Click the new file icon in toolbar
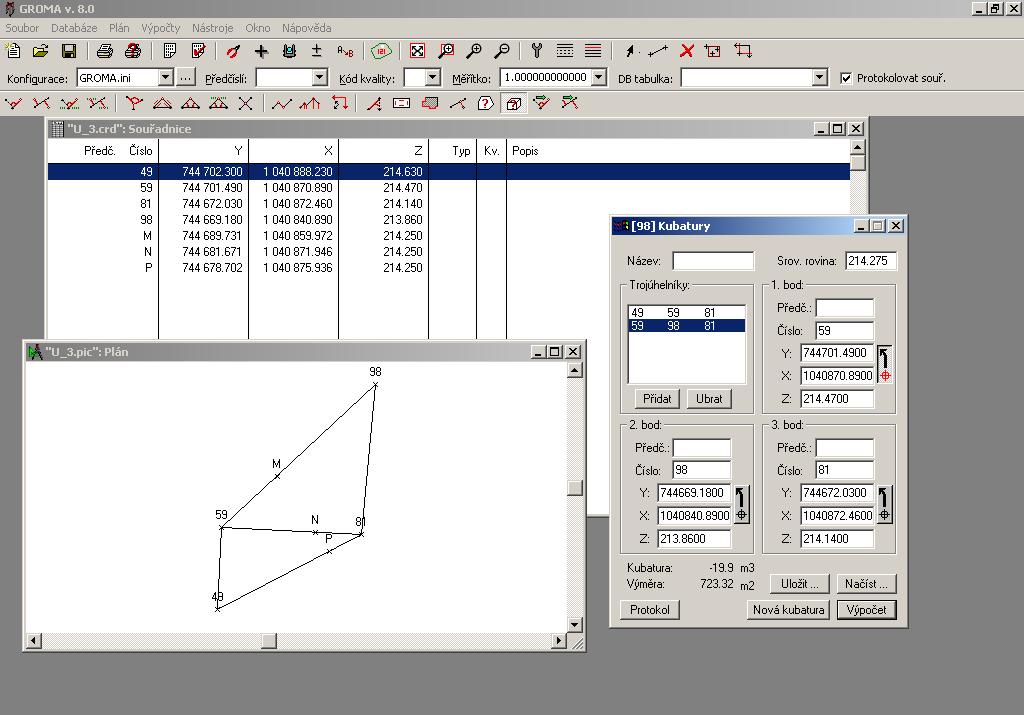This screenshot has width=1024, height=715. coord(13,51)
